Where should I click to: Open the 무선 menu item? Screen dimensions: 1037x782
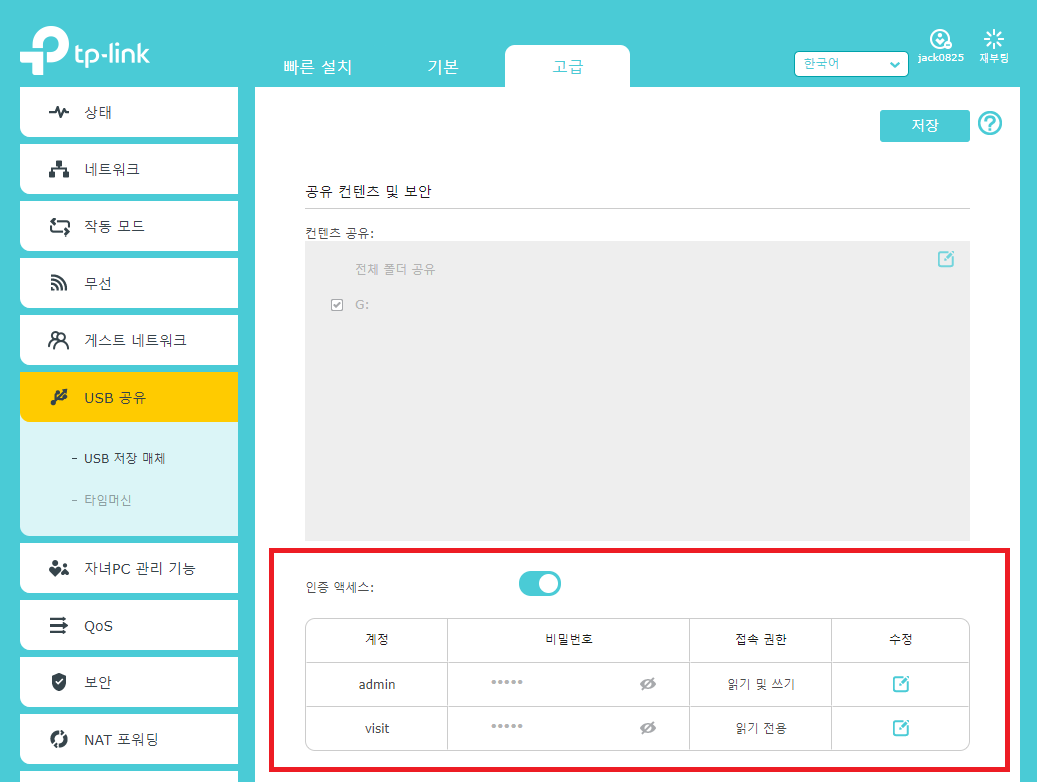click(129, 283)
